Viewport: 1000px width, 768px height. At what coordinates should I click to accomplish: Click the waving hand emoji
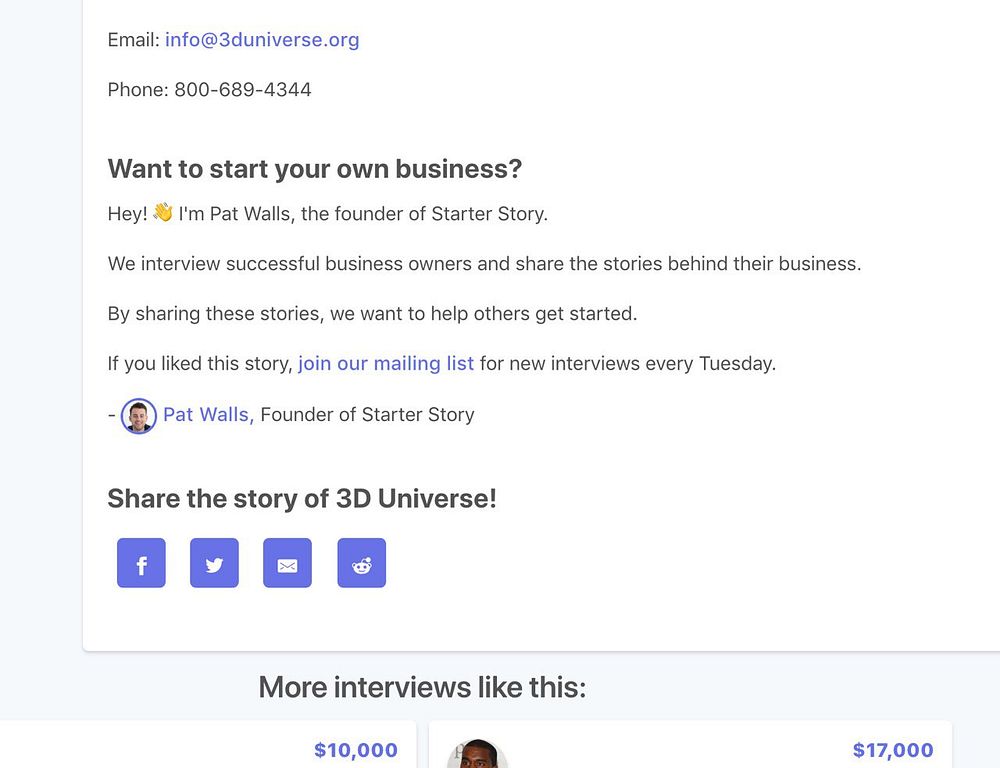point(163,213)
